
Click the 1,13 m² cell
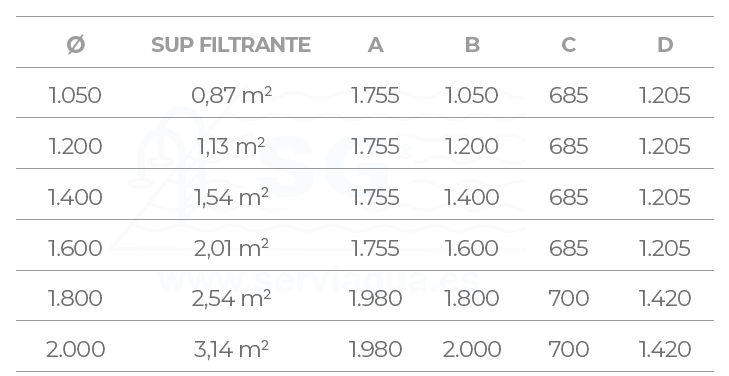pyautogui.click(x=231, y=146)
